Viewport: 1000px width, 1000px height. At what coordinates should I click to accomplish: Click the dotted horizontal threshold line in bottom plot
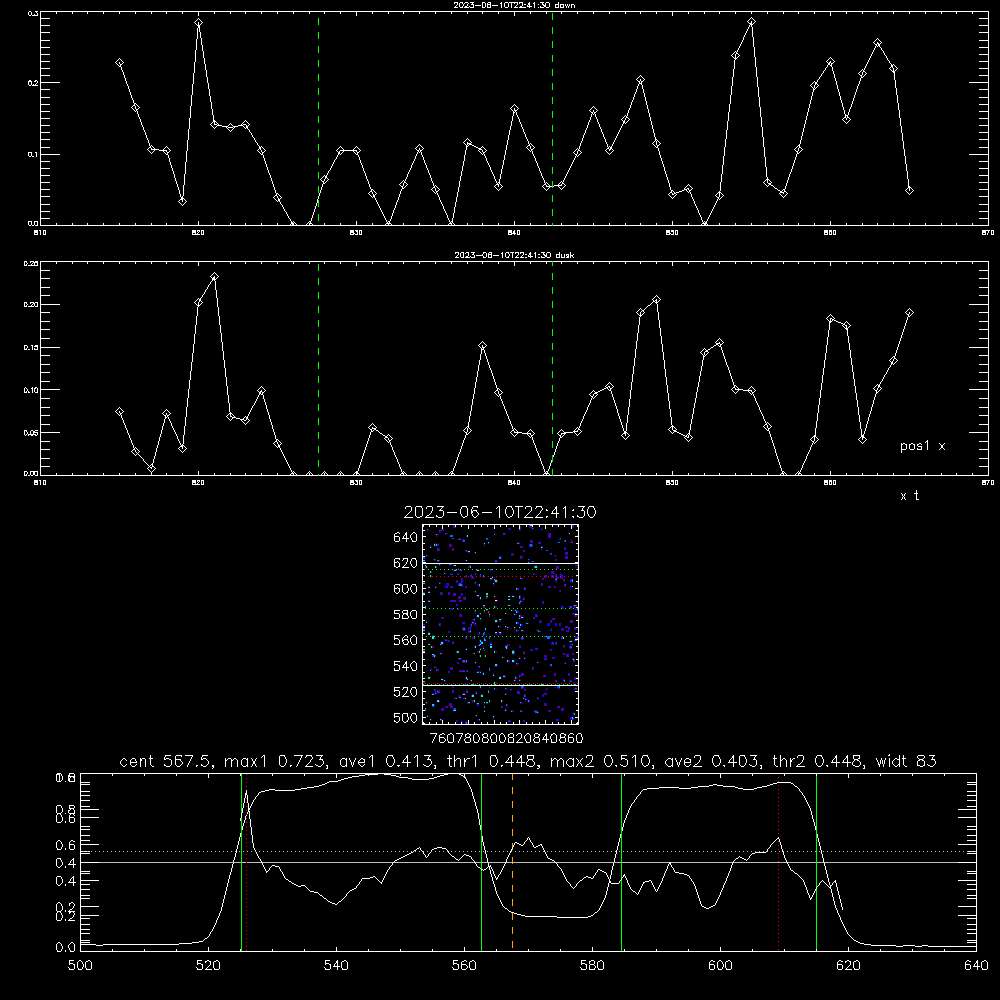(528, 851)
